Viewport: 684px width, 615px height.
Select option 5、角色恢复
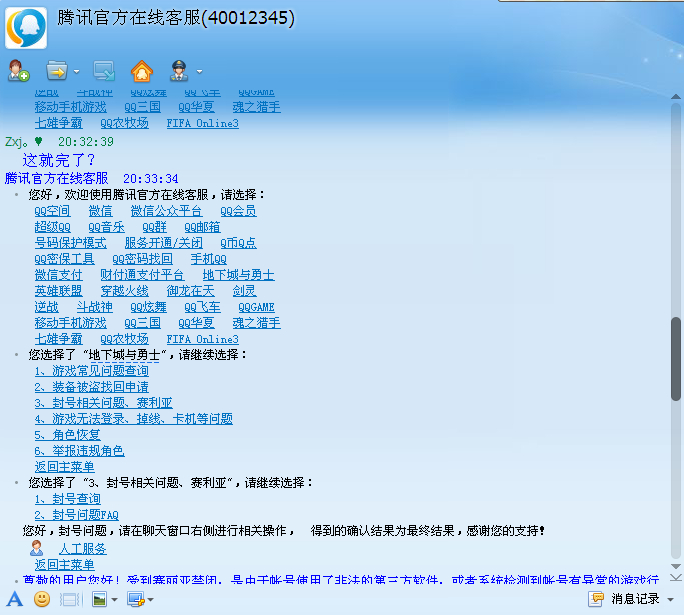click(x=68, y=435)
